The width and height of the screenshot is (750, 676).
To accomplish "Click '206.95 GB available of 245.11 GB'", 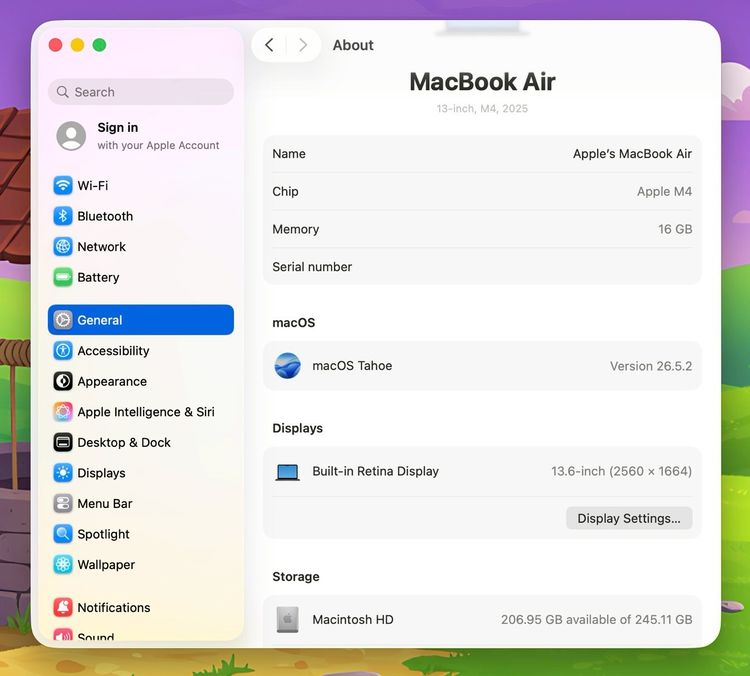I will 596,620.
